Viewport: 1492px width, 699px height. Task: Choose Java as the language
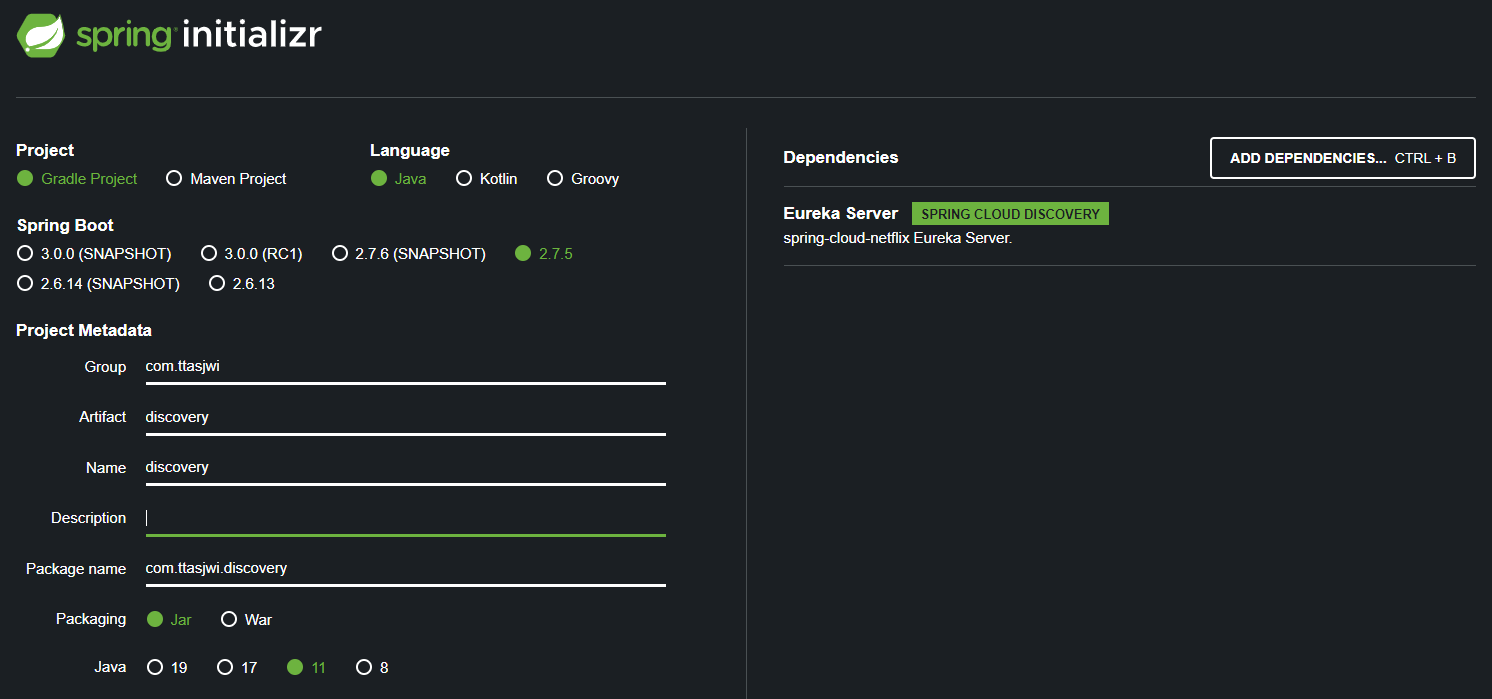click(399, 179)
